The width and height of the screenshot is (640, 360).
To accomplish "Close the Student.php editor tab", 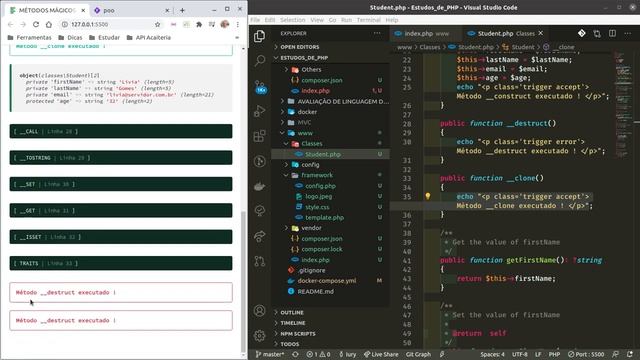I will coord(541,33).
